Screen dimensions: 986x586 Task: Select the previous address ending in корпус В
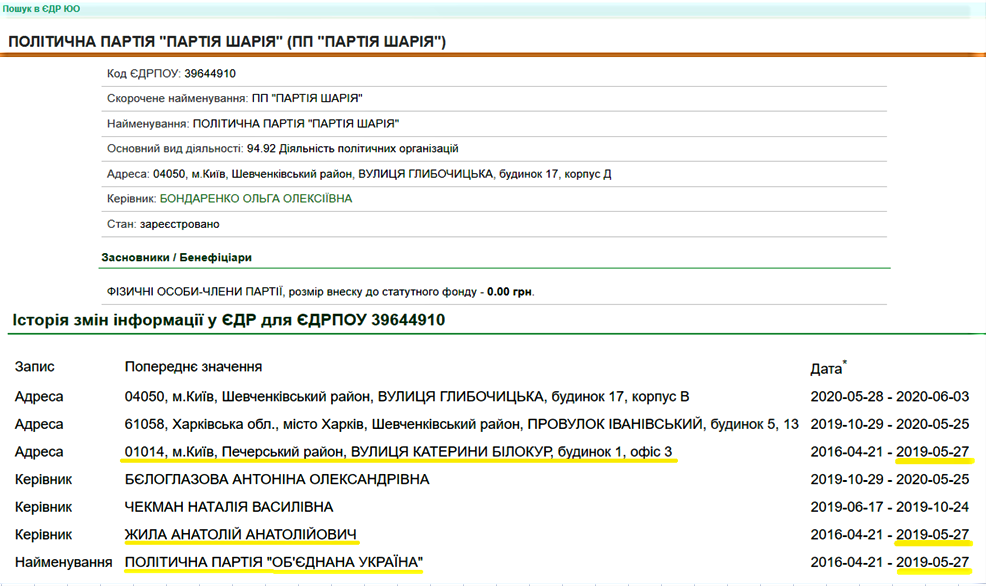click(x=407, y=397)
